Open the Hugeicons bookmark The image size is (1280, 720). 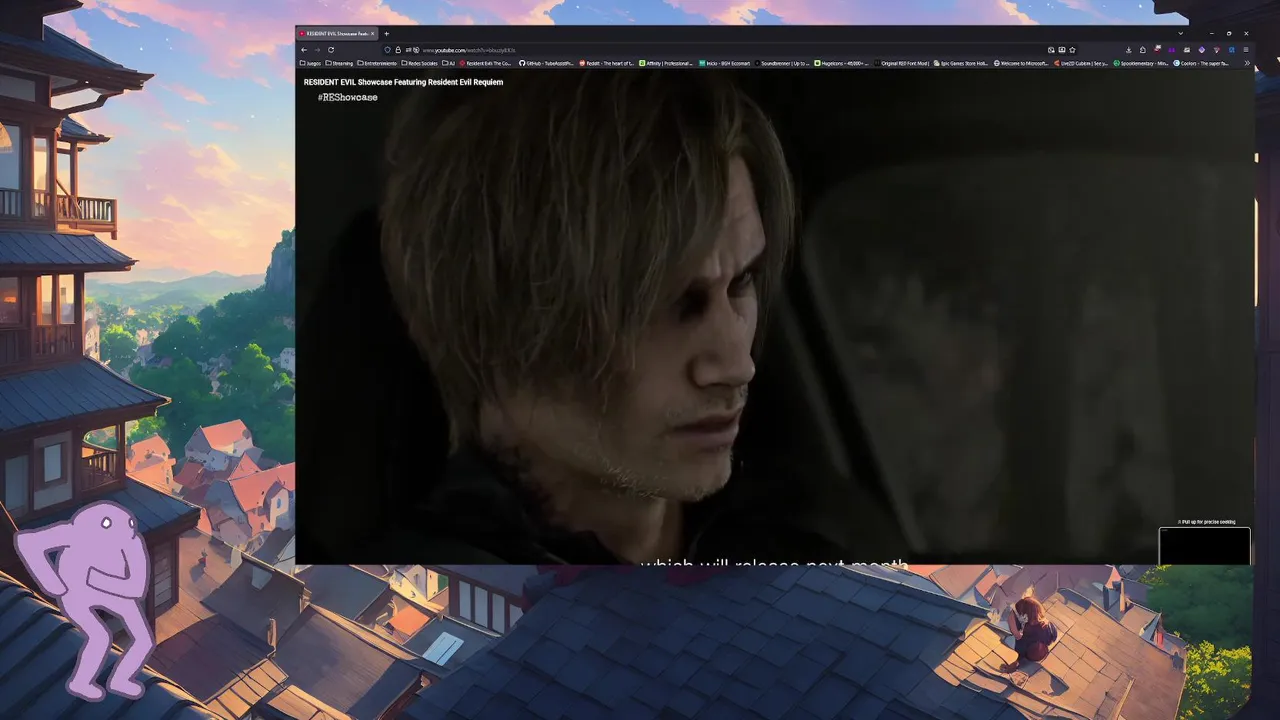(842, 63)
